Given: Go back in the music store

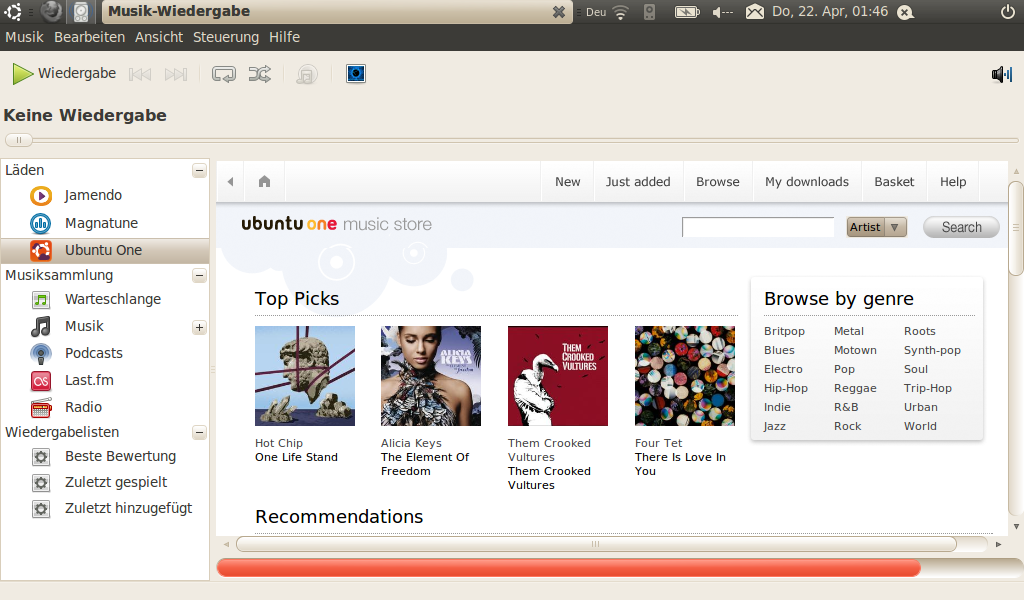Looking at the screenshot, I should [x=231, y=182].
